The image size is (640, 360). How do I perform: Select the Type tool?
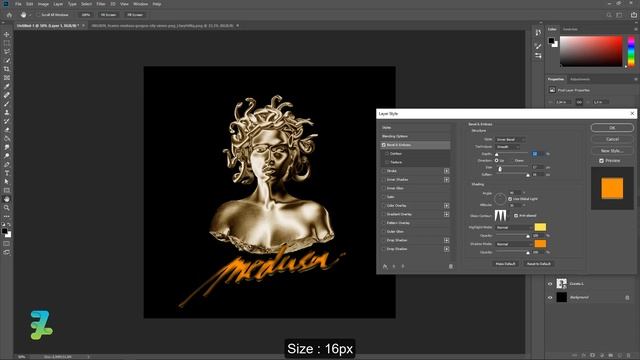[x=7, y=173]
